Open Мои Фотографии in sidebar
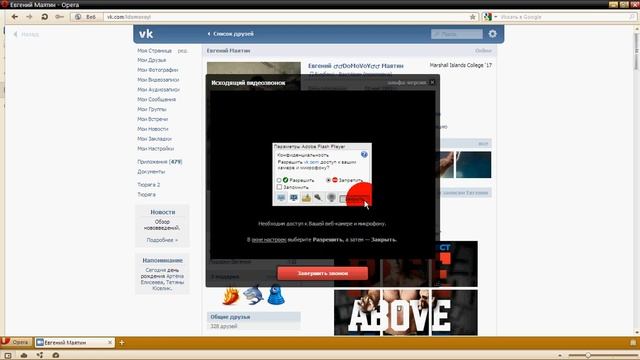 [158, 70]
